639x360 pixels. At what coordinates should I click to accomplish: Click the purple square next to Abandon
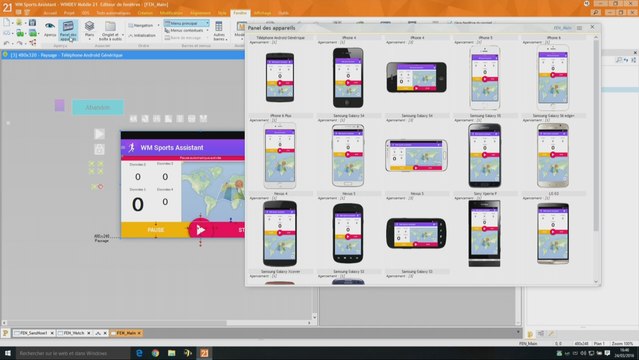point(59,105)
